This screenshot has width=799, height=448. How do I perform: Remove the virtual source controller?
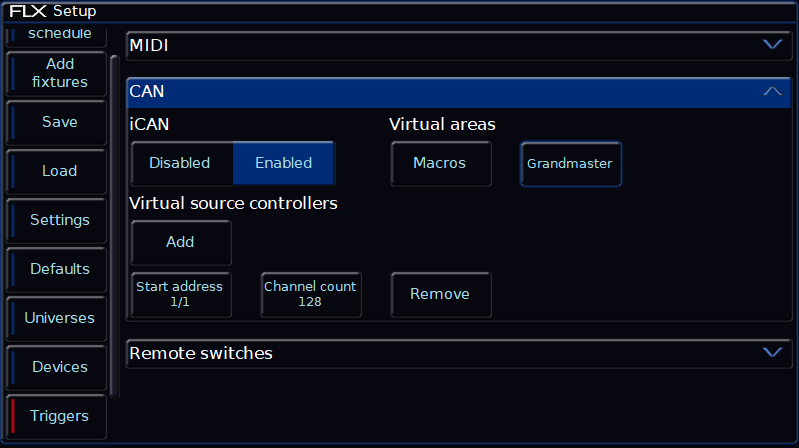pos(441,294)
